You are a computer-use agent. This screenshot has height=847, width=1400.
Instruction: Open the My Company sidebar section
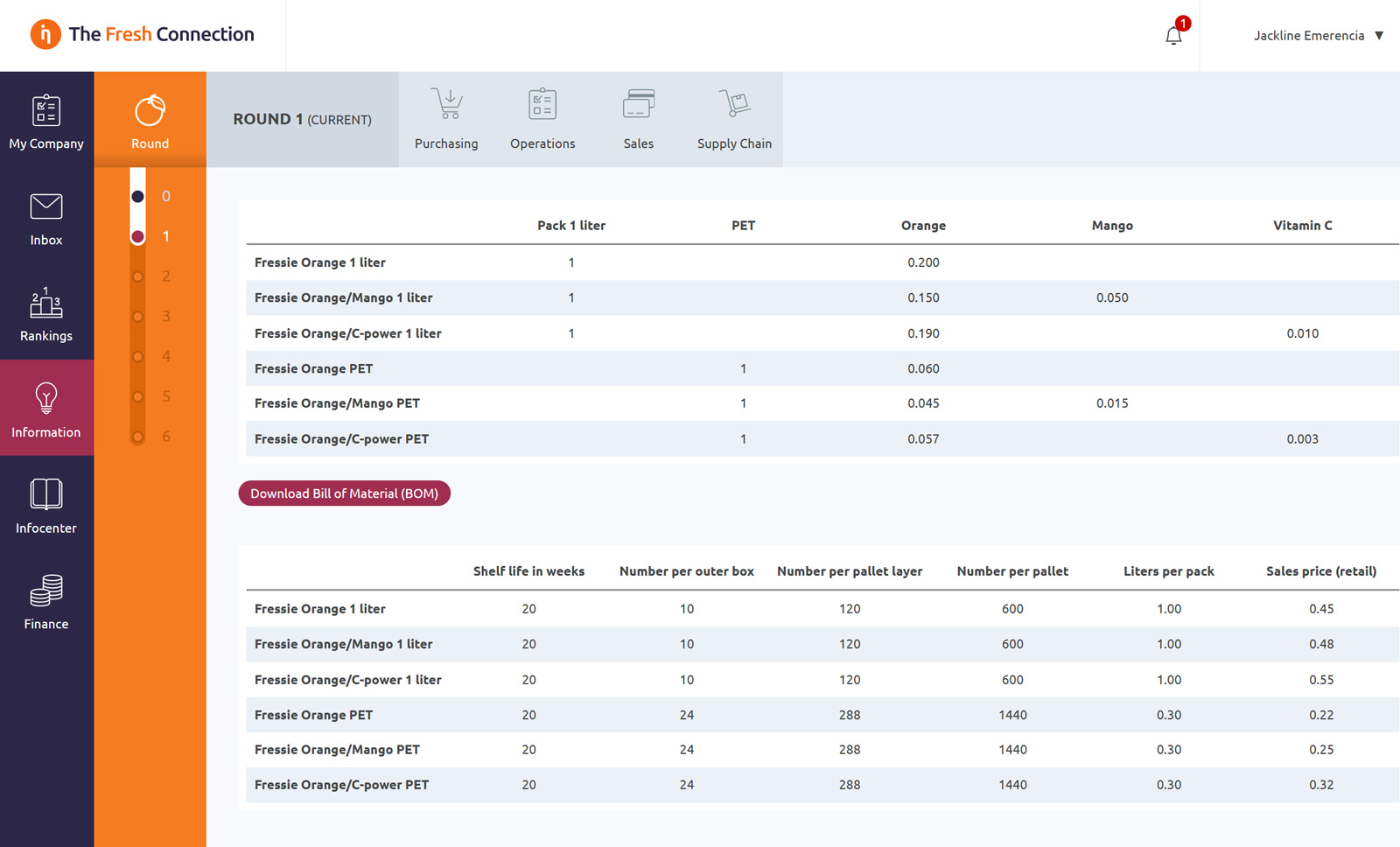[46, 120]
